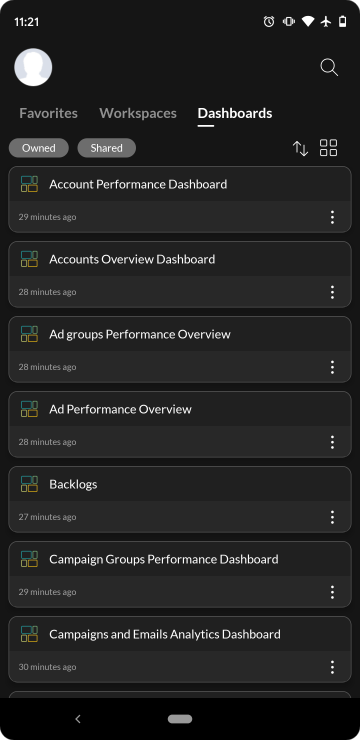Tap dashboard icon beside Ad Performance Overview
Screen dimensions: 360x740
(29, 409)
